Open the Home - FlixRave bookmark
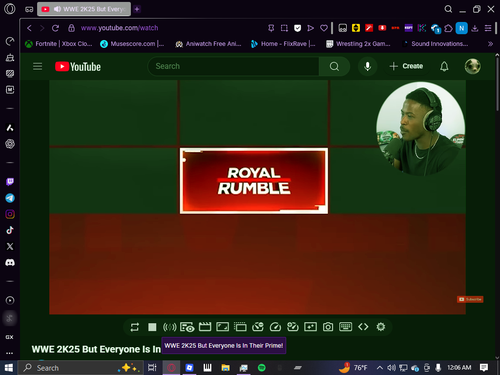Viewport: 500px width, 375px height. pos(283,44)
